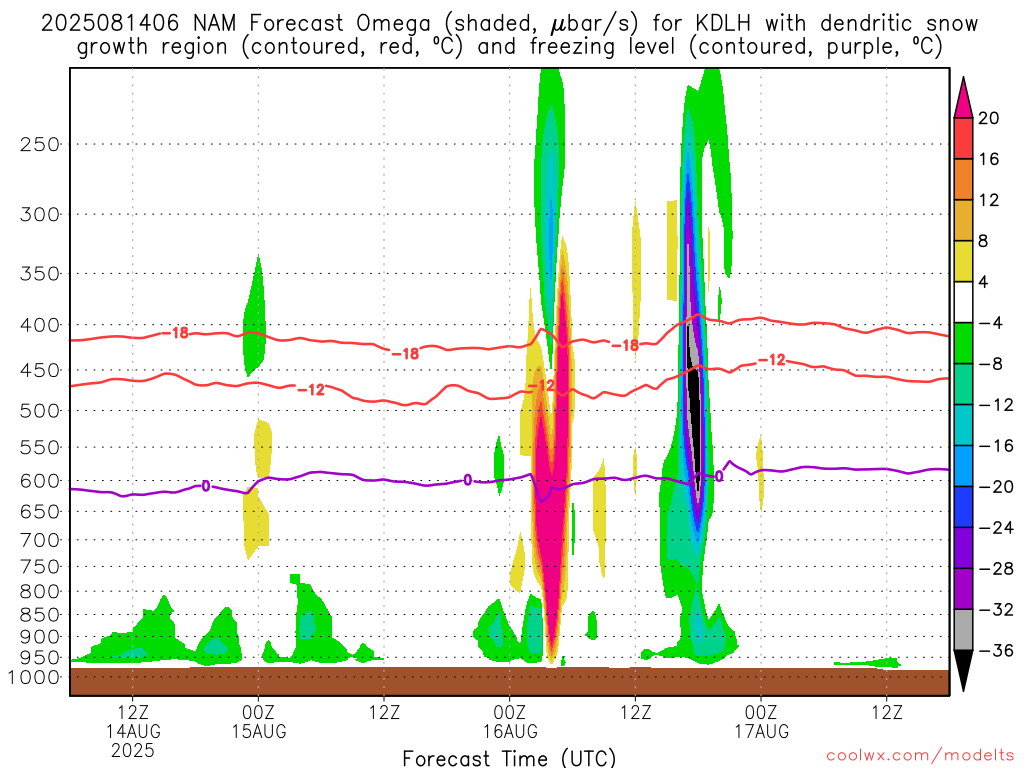The height and width of the screenshot is (768, 1024).
Task: Click the 850 pressure level label
Action: pyautogui.click(x=40, y=615)
